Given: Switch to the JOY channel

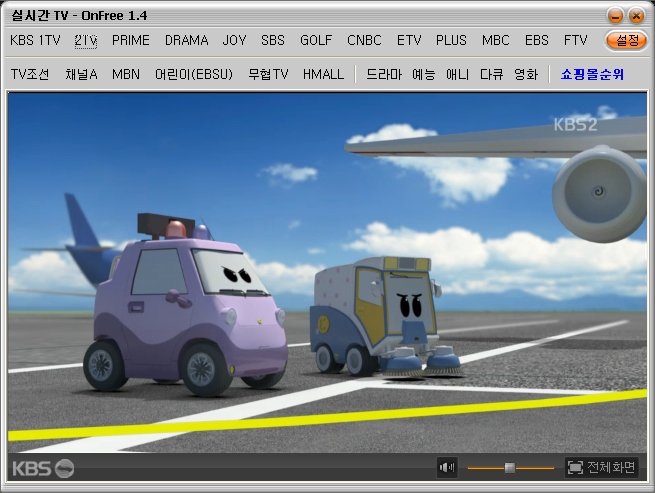Looking at the screenshot, I should point(234,41).
